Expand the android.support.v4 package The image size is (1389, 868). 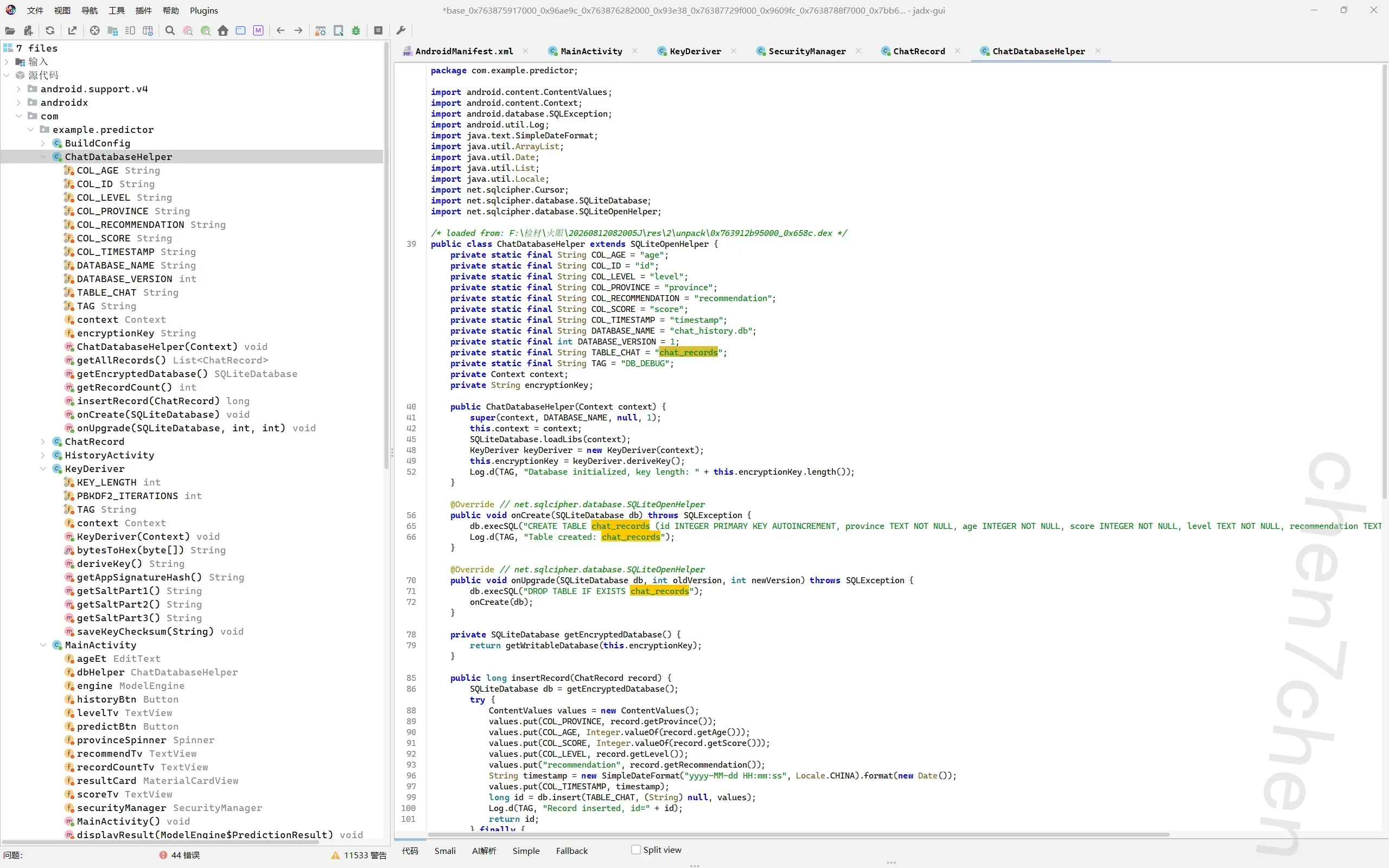pos(18,89)
